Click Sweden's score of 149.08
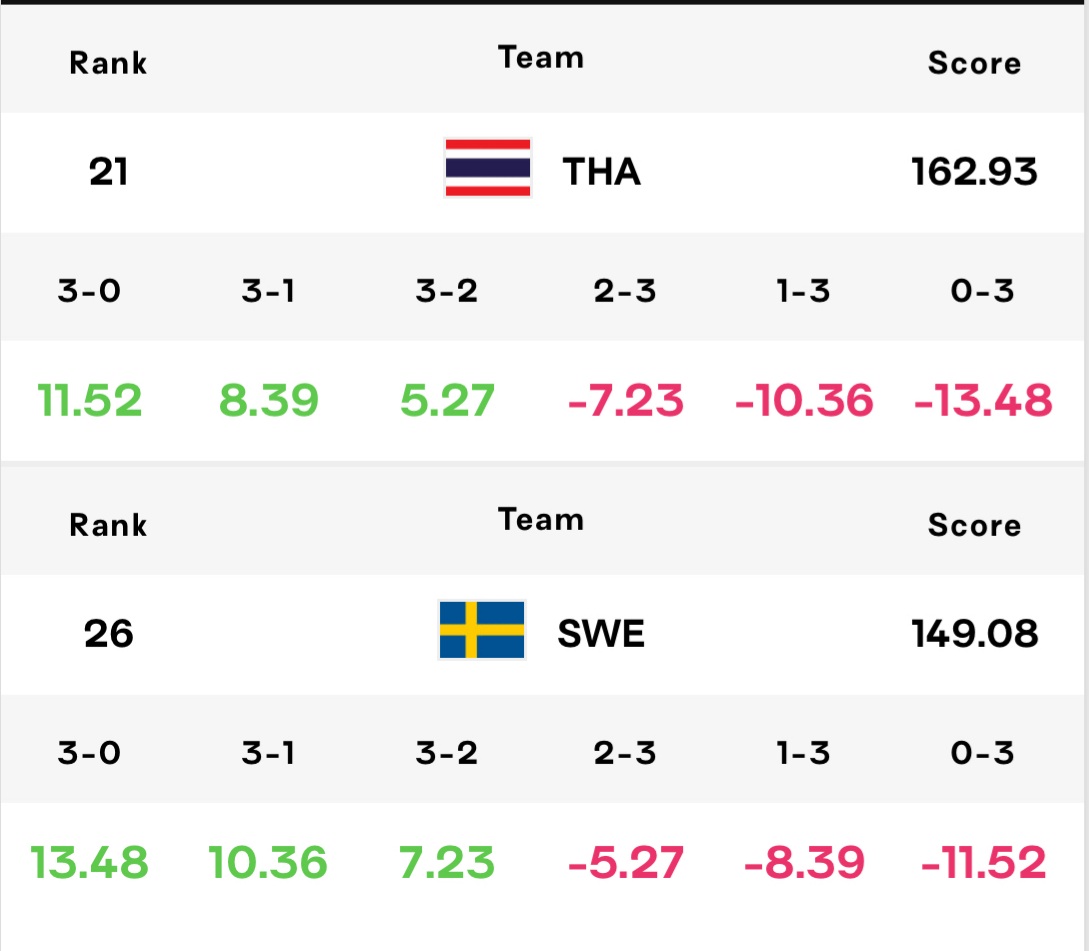 point(974,634)
